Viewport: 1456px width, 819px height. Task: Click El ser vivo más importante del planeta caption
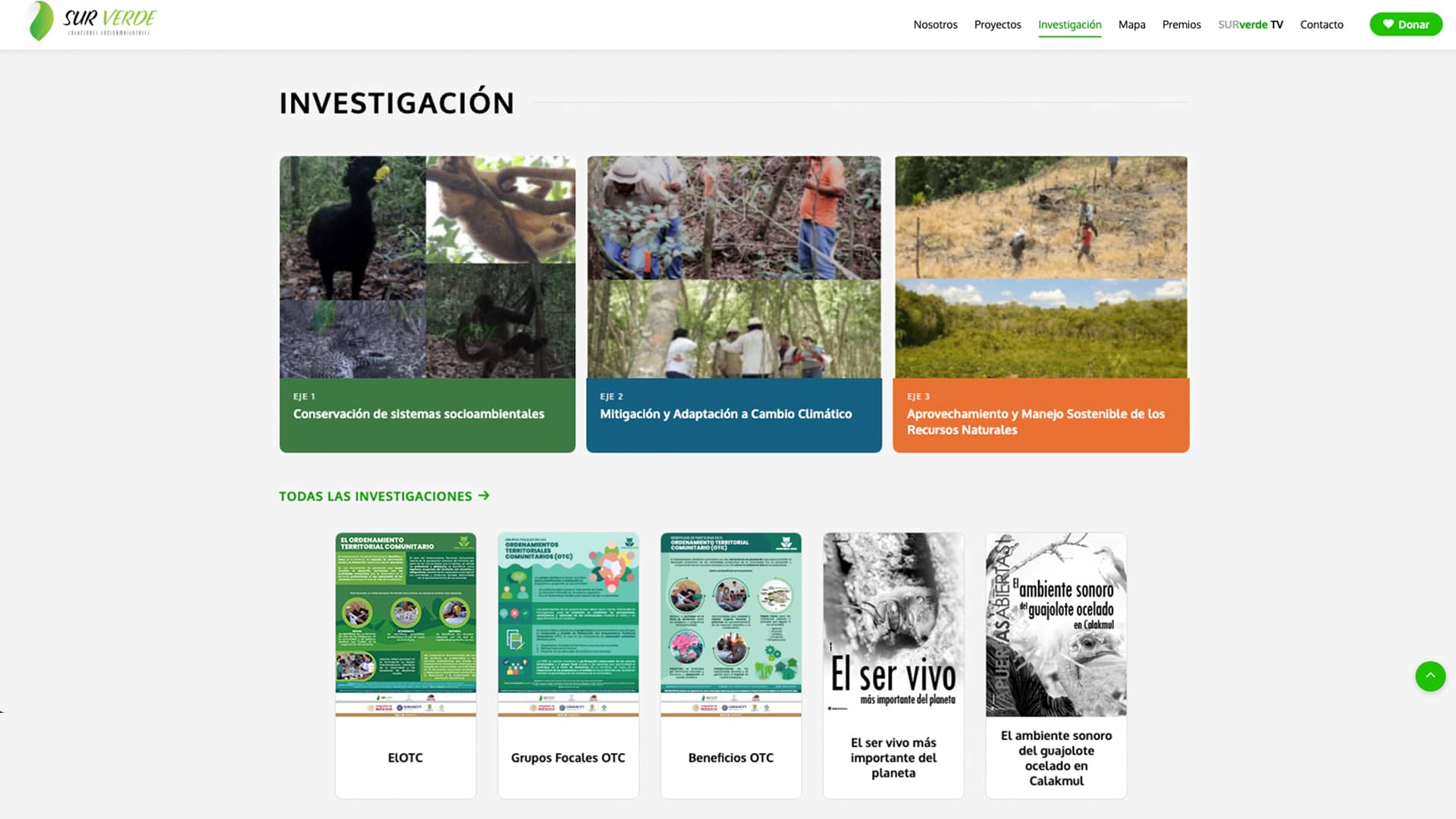(893, 758)
